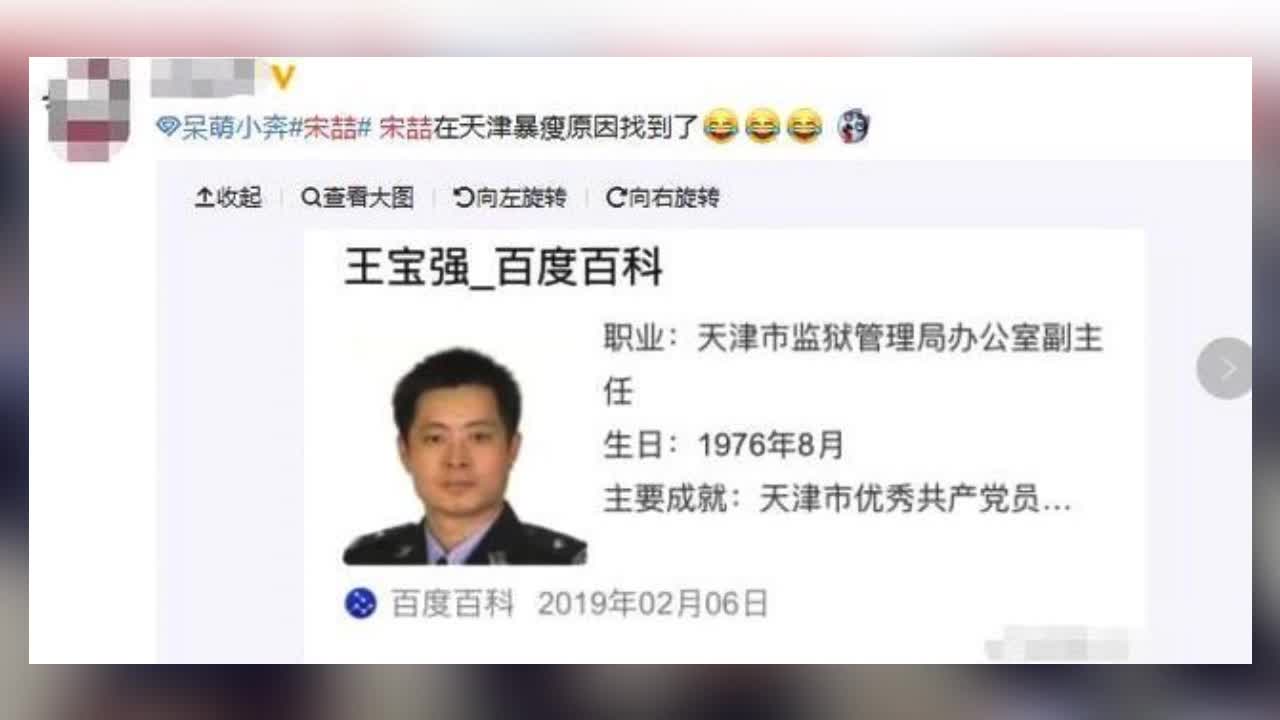Click the 向左旋转 label

click(x=521, y=198)
